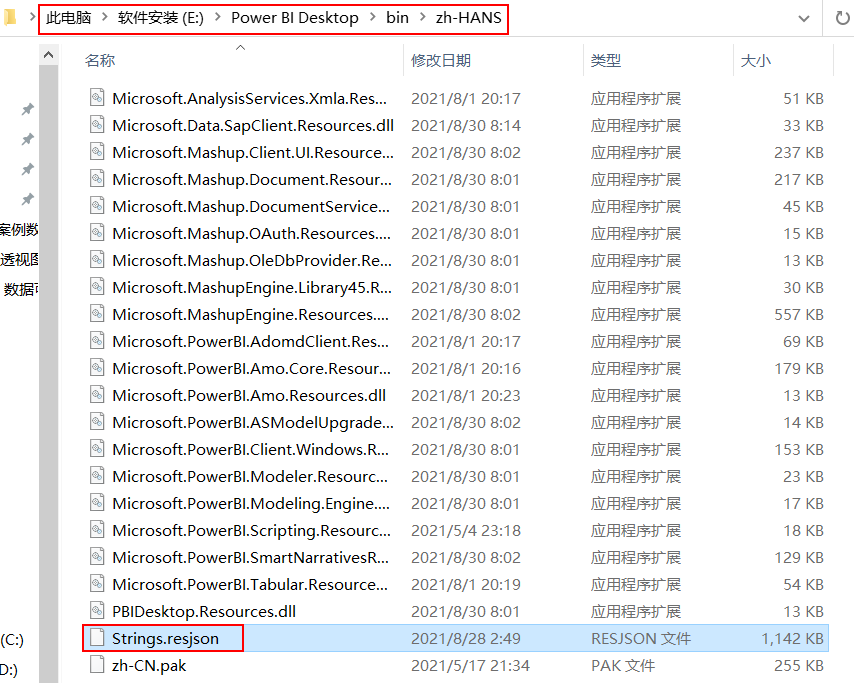Click icon of Microsoft.Mashup.Document.Resour... file
Screen dimensions: 854x683
97,179
